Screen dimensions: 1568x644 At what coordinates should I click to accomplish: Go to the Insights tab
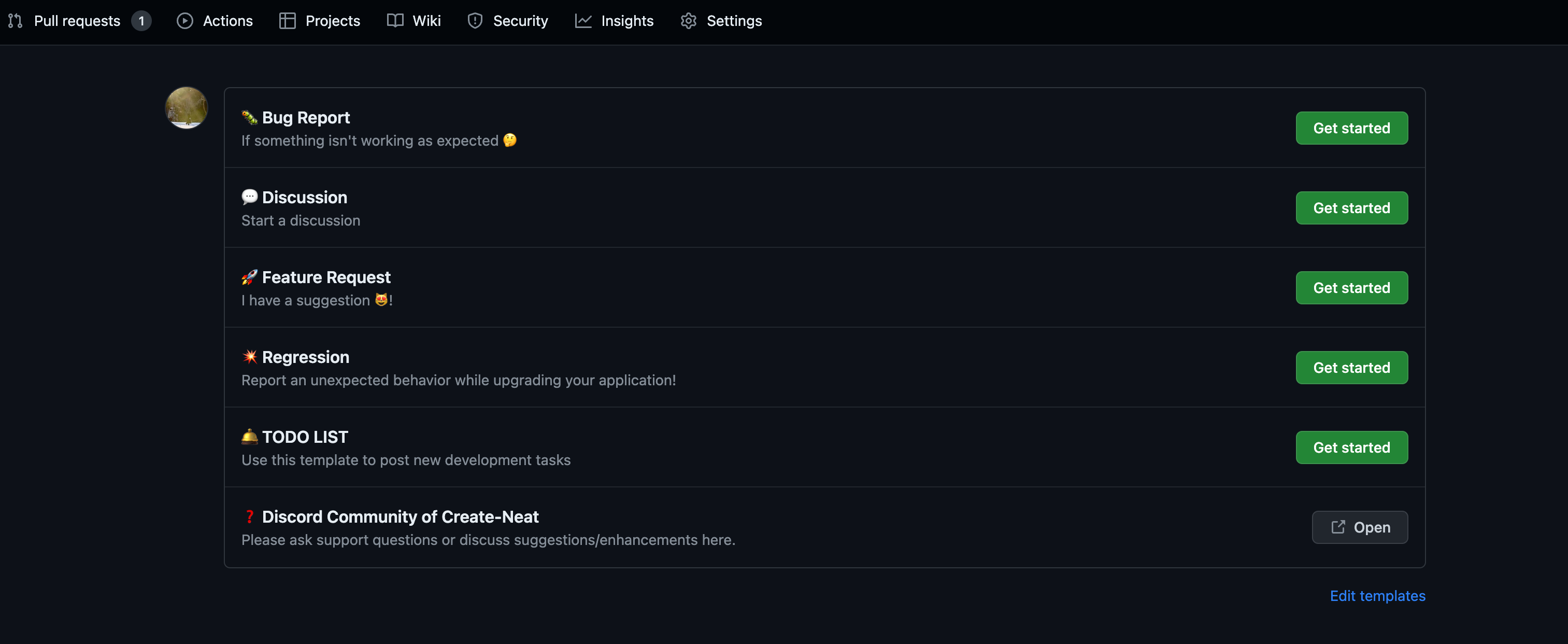click(x=627, y=21)
